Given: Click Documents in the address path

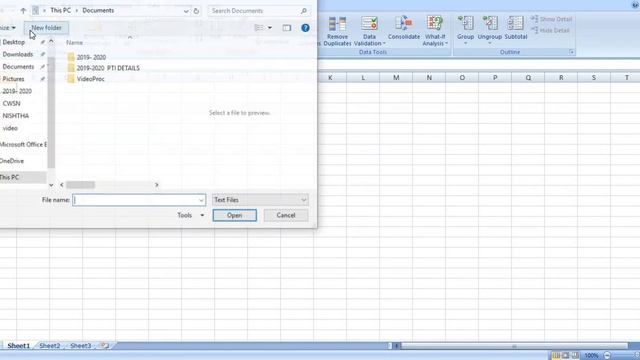Looking at the screenshot, I should coord(98,11).
